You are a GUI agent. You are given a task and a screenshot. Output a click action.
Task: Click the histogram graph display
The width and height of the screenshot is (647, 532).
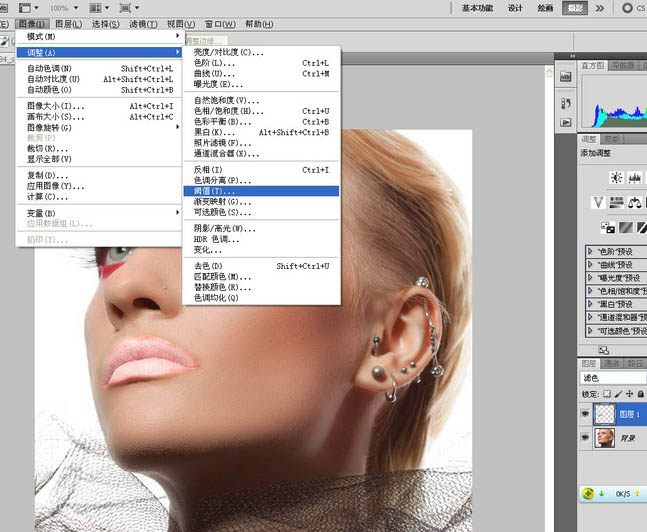pos(614,102)
